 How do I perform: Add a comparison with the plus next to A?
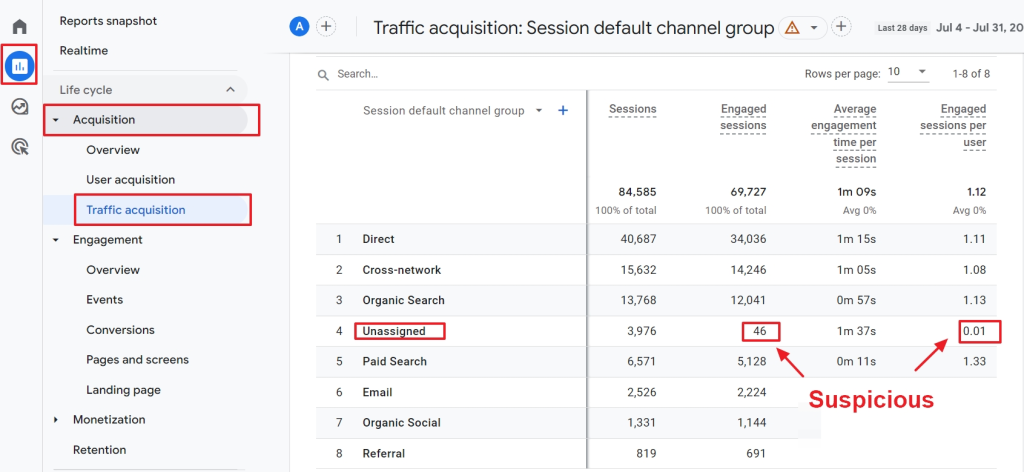(326, 27)
